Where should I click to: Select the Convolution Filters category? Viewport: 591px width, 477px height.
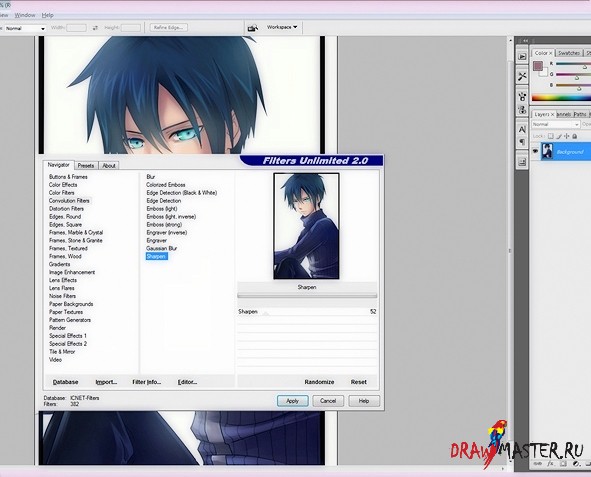69,201
